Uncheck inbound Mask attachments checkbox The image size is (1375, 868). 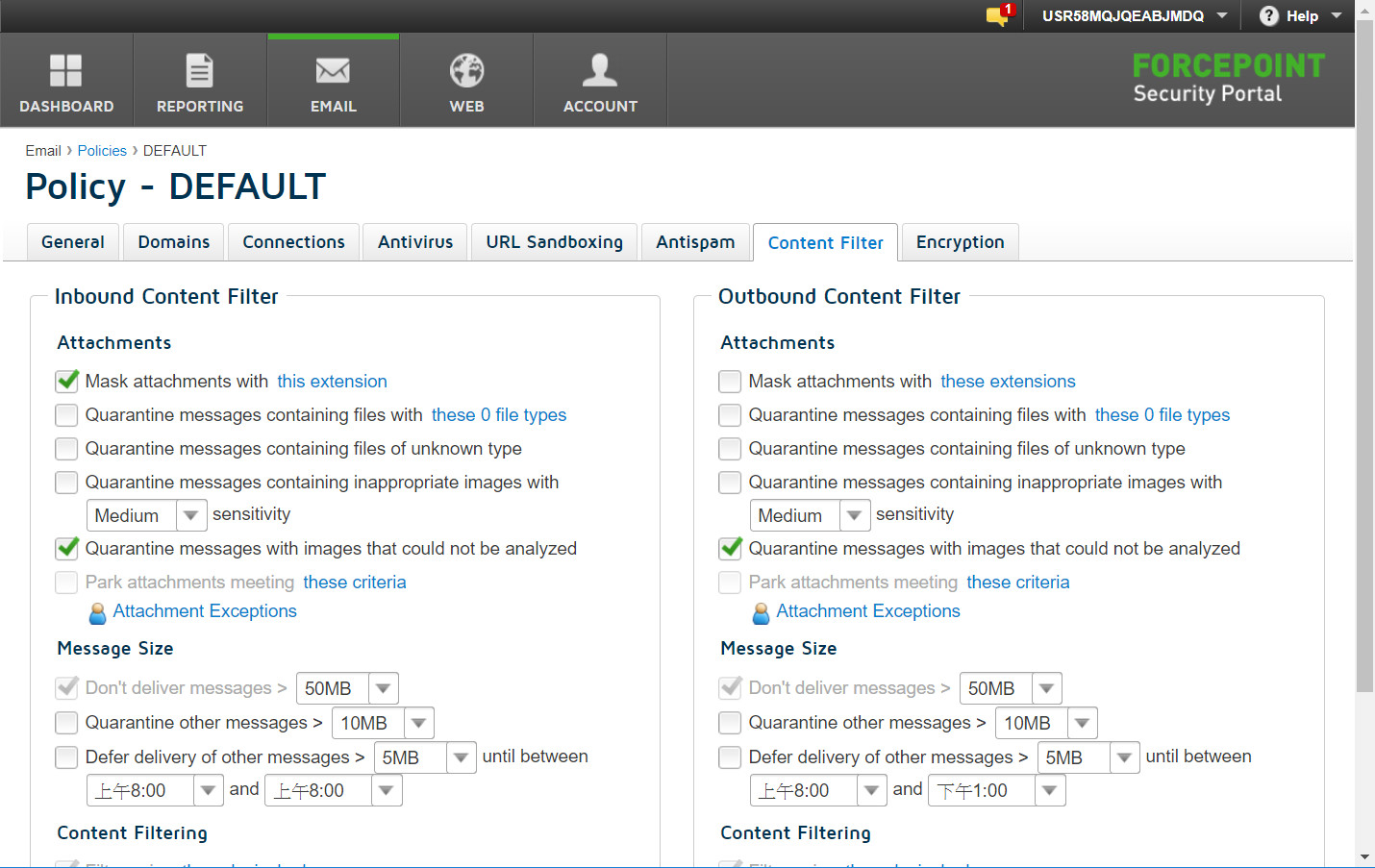[x=67, y=382]
